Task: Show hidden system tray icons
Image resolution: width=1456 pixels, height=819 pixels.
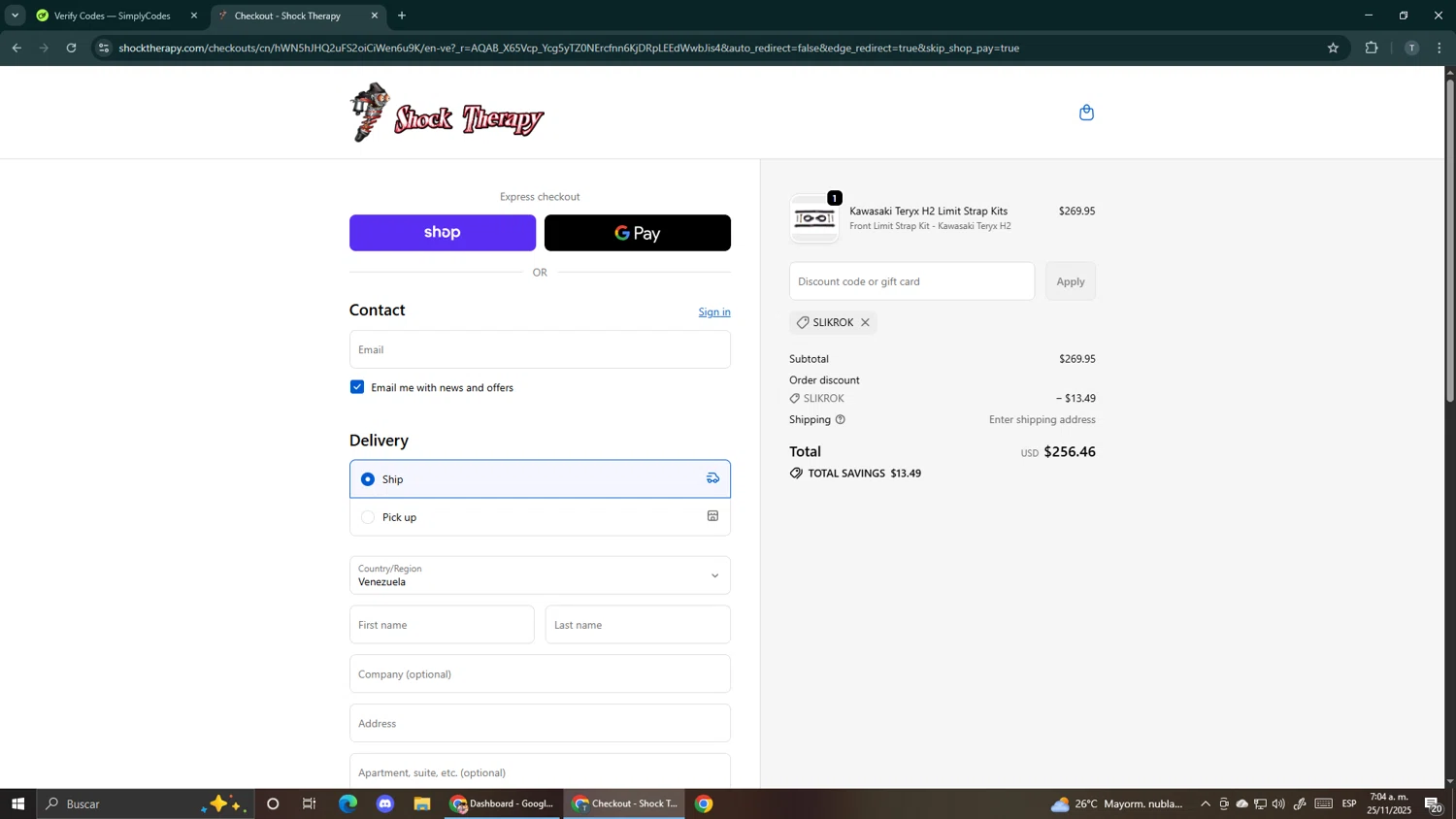Action: coord(1206,803)
